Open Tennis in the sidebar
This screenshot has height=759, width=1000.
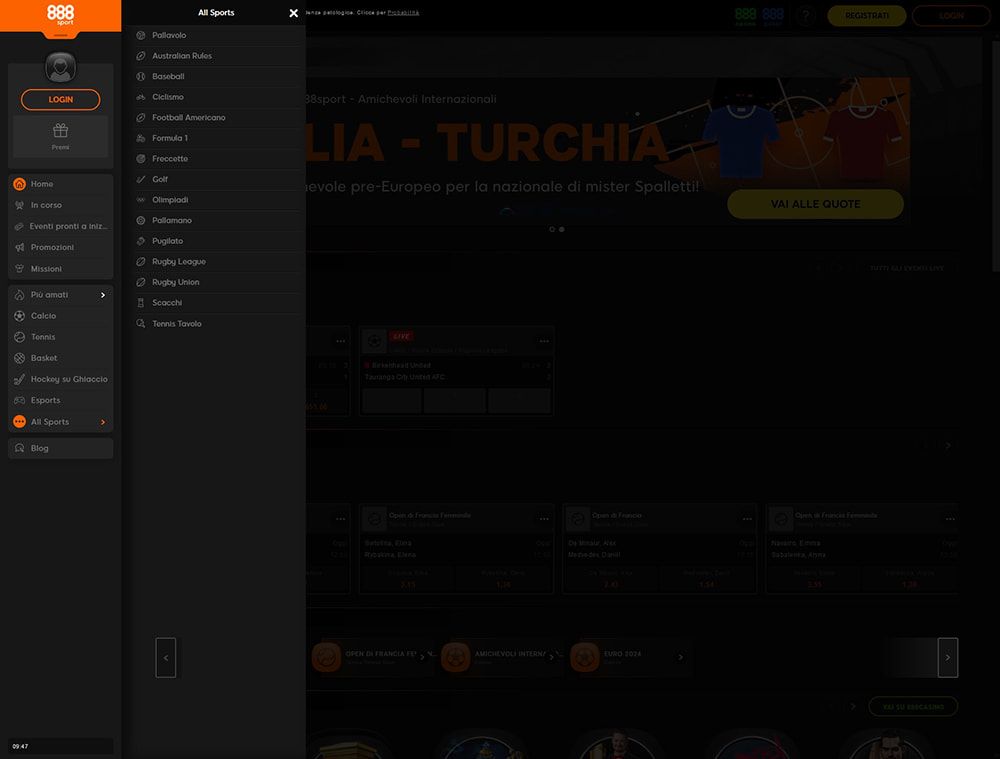[x=61, y=337]
